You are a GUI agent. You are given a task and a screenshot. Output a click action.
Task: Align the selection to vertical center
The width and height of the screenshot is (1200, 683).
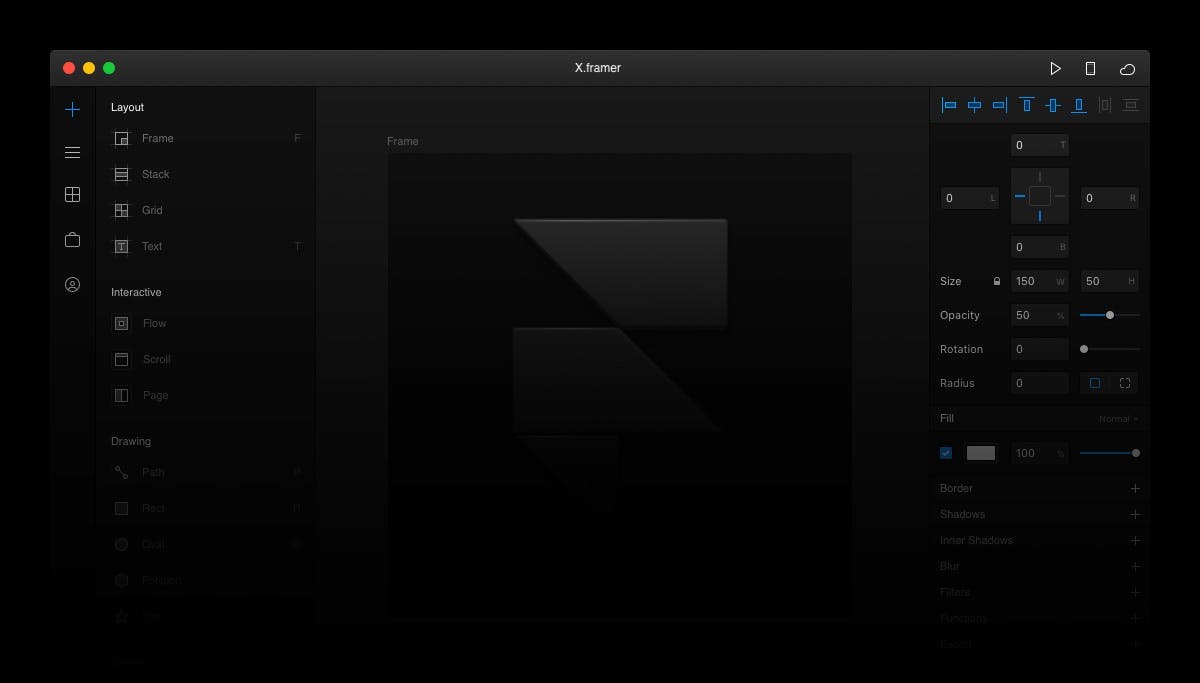1052,105
